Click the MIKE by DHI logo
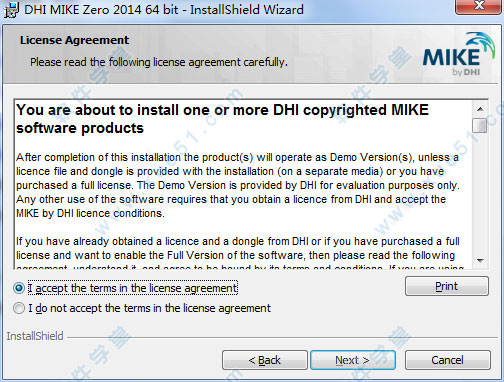The width and height of the screenshot is (504, 382). pyautogui.click(x=458, y=54)
